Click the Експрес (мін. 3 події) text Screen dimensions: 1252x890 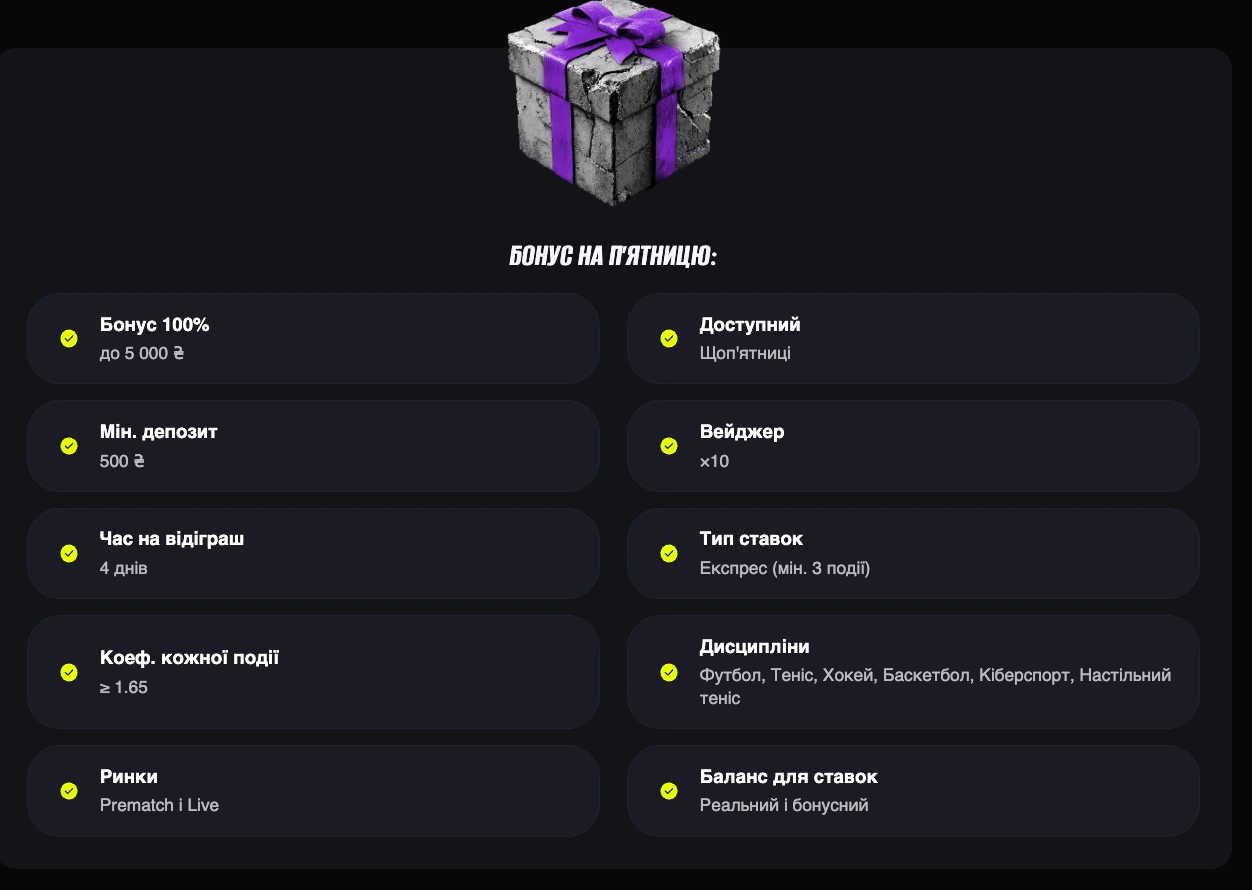pyautogui.click(x=785, y=568)
